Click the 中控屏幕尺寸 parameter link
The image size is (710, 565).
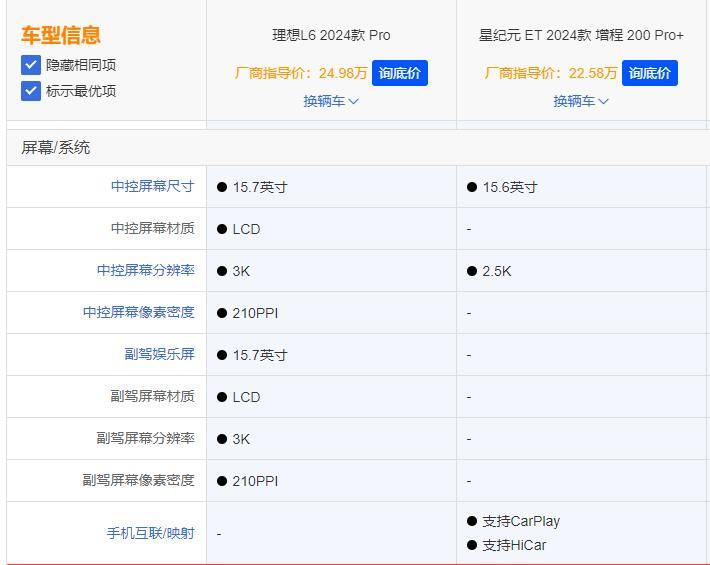pos(152,187)
